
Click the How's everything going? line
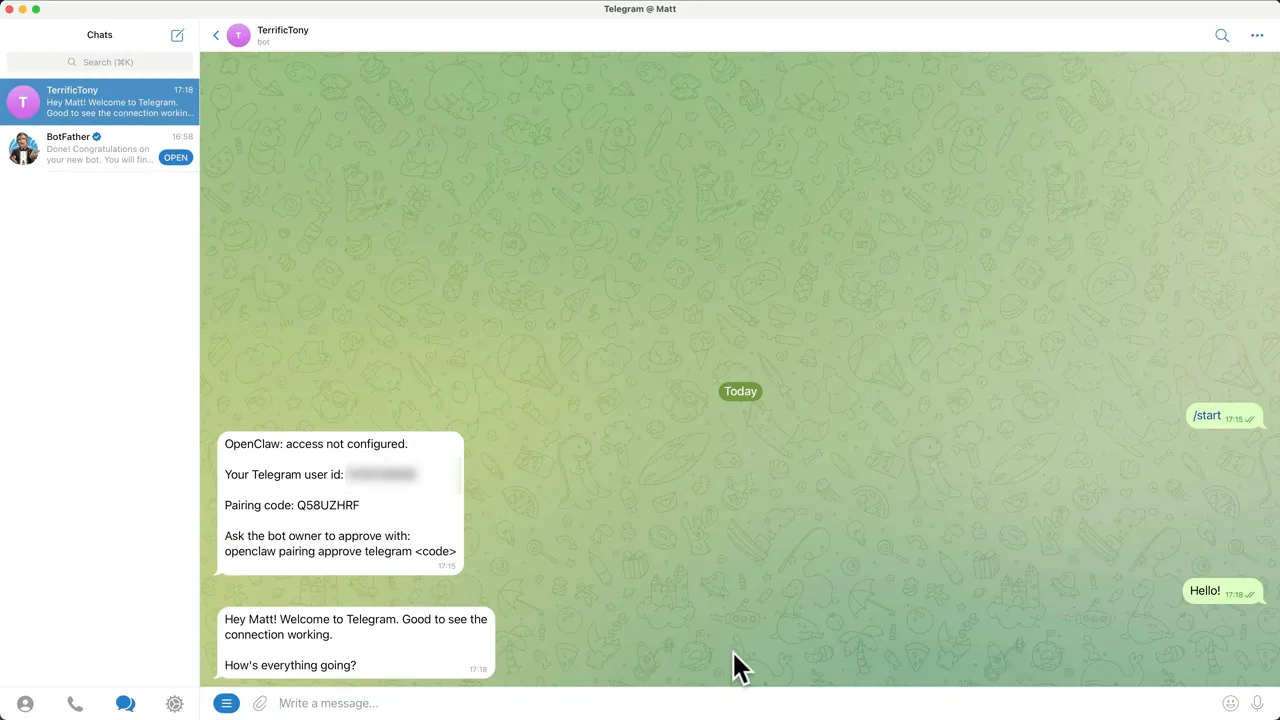click(290, 665)
